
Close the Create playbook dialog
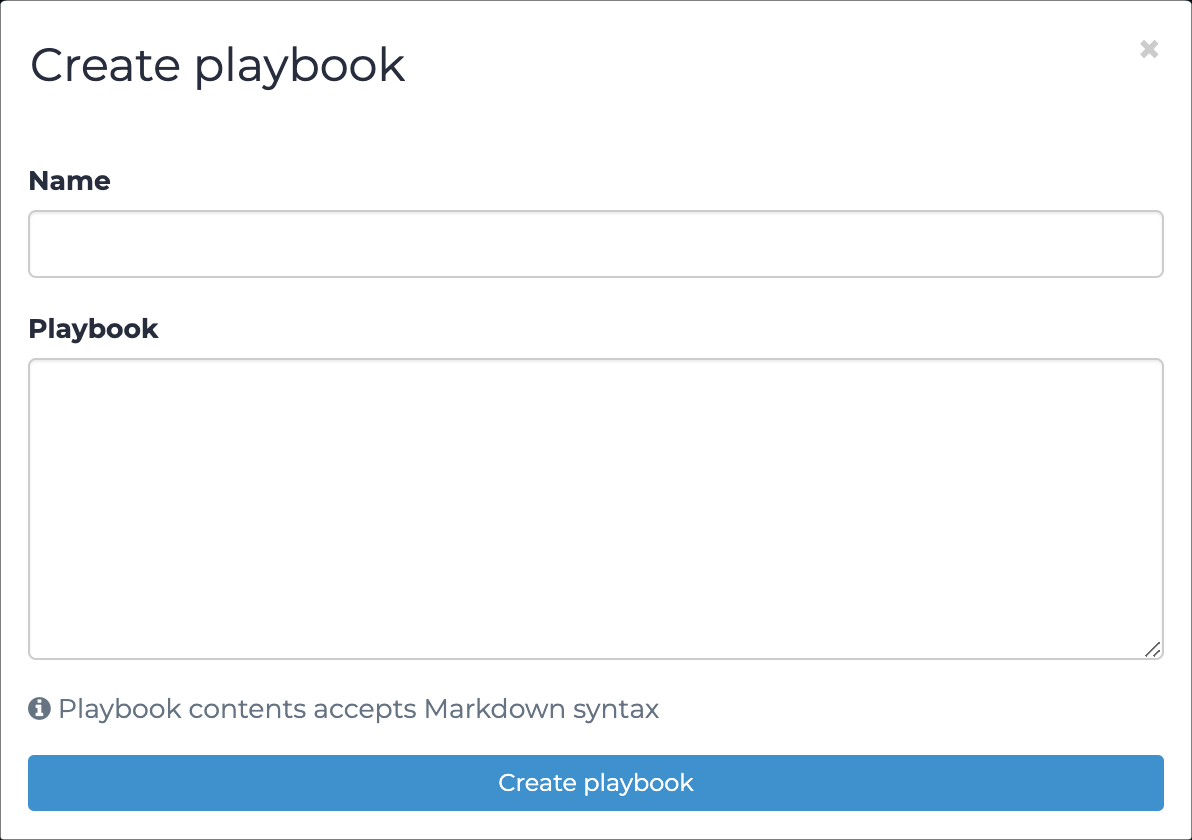(1149, 49)
